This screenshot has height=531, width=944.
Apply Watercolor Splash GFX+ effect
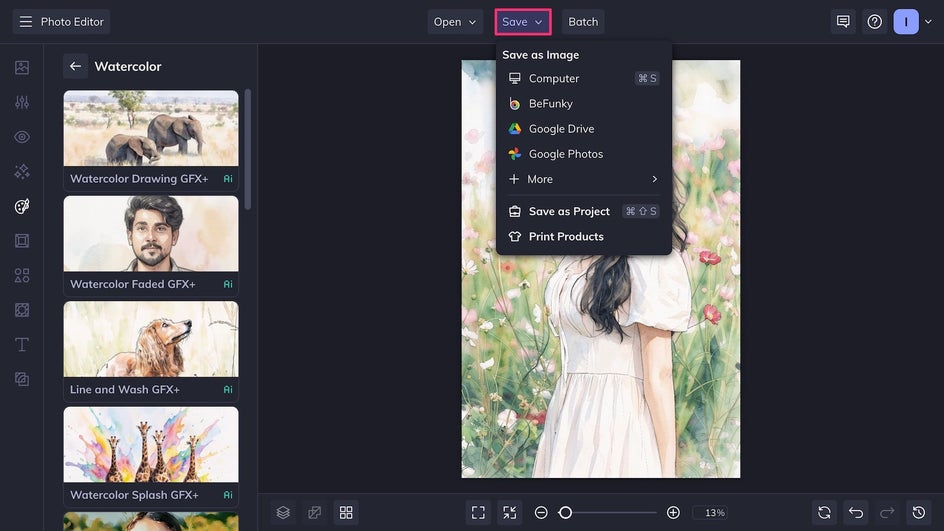[x=151, y=456]
